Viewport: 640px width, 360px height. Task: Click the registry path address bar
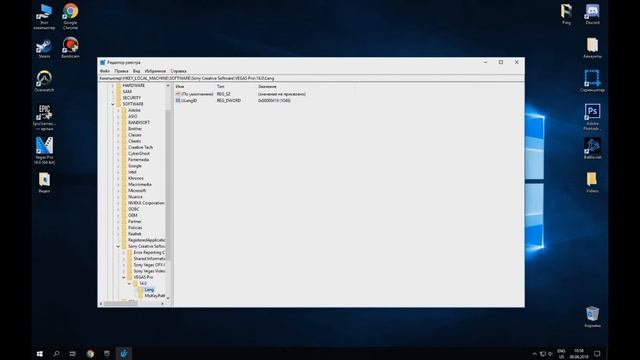311,78
